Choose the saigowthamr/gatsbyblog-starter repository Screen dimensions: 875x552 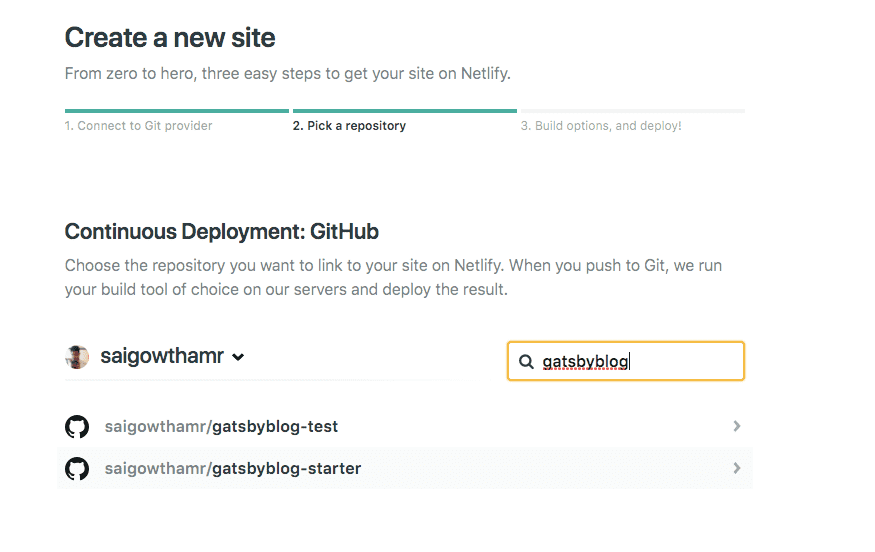[405, 468]
